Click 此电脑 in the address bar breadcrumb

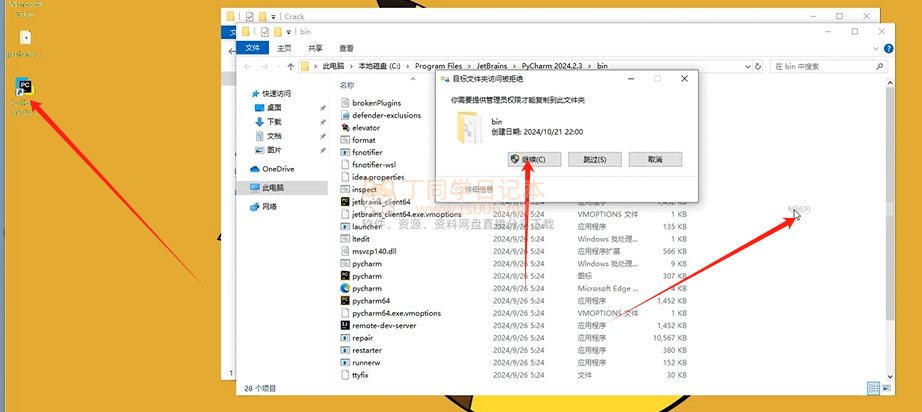tap(334, 66)
